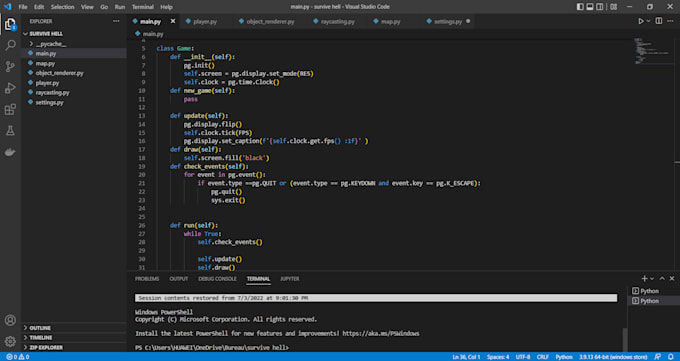Viewport: 680px width, 361px height.
Task: Maximize the terminal panel with up chevron
Action: [x=662, y=279]
